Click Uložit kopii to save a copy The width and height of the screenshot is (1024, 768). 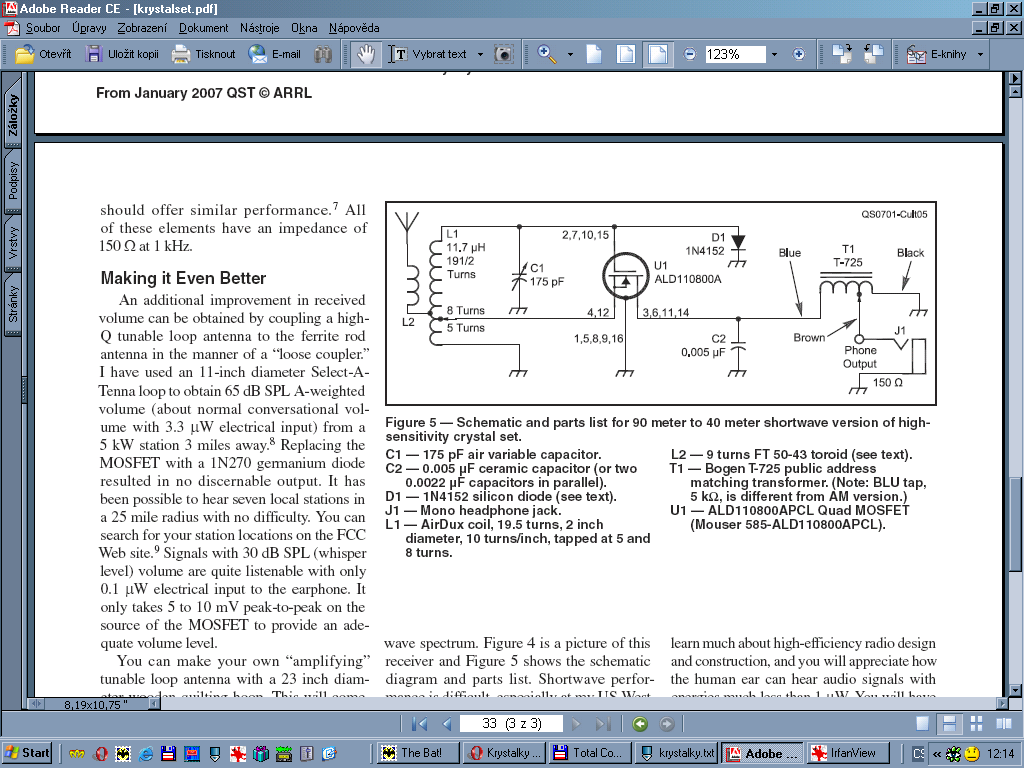pos(122,54)
